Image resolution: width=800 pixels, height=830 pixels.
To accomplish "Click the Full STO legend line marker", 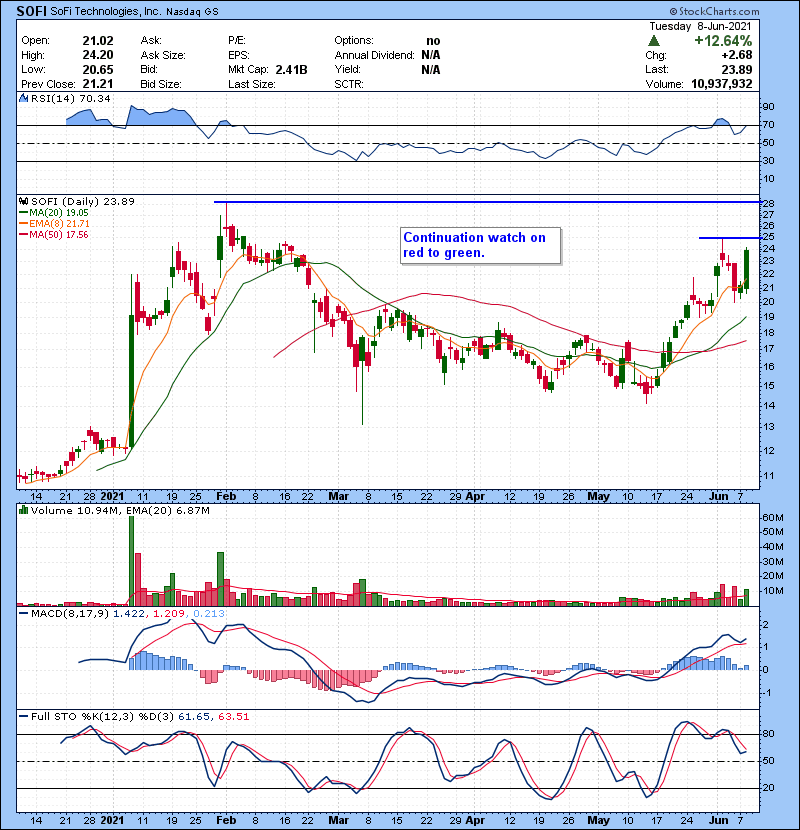I will pos(23,716).
